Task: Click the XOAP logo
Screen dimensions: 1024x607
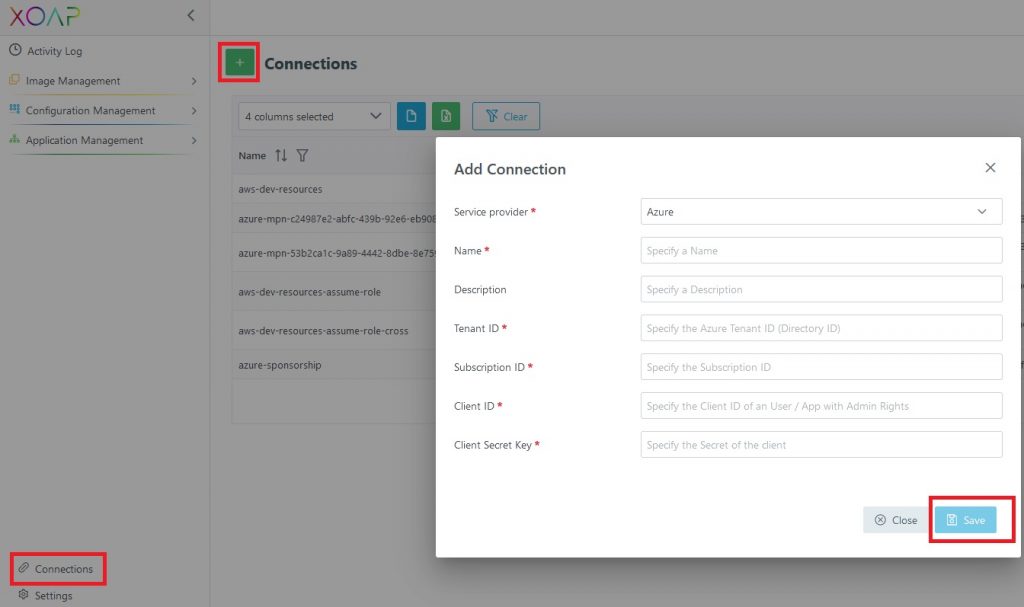Action: pyautogui.click(x=44, y=16)
